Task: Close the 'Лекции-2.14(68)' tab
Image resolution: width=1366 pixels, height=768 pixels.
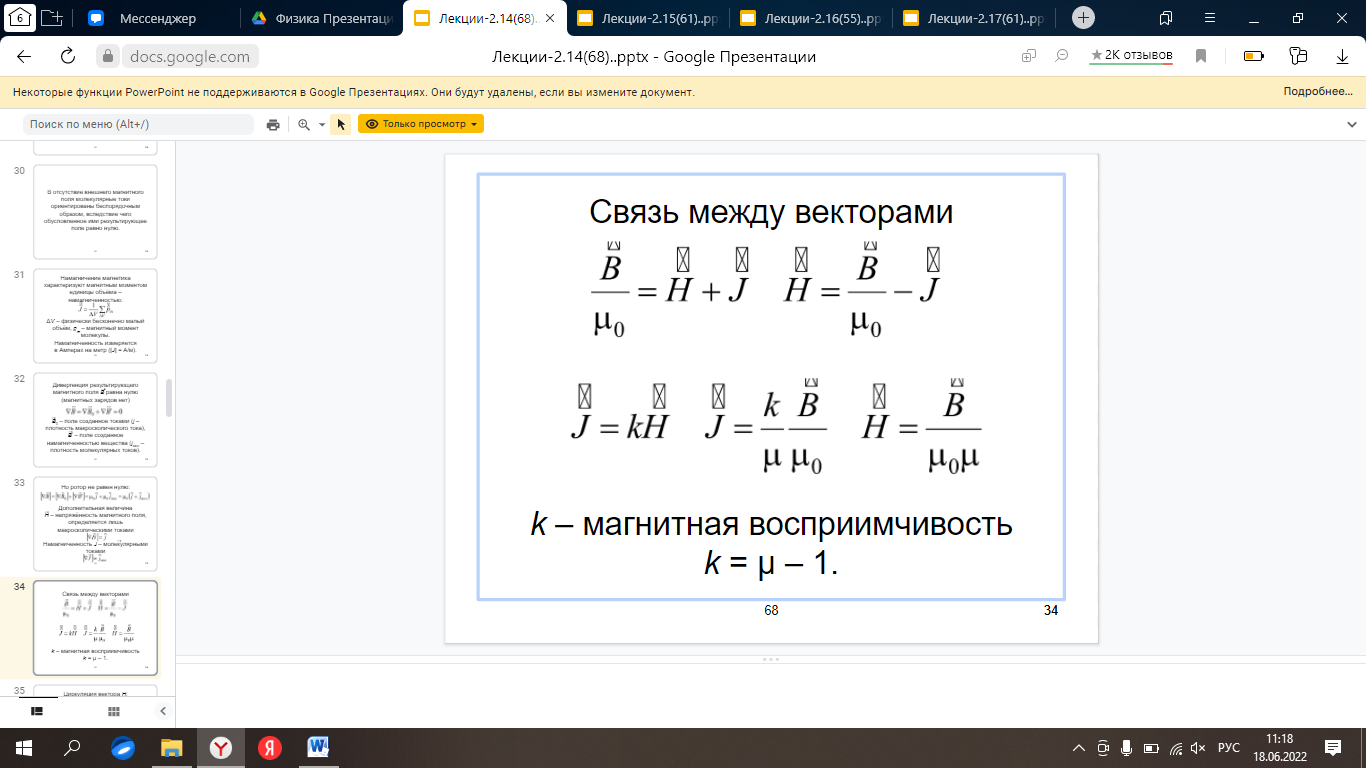Action: (x=550, y=18)
